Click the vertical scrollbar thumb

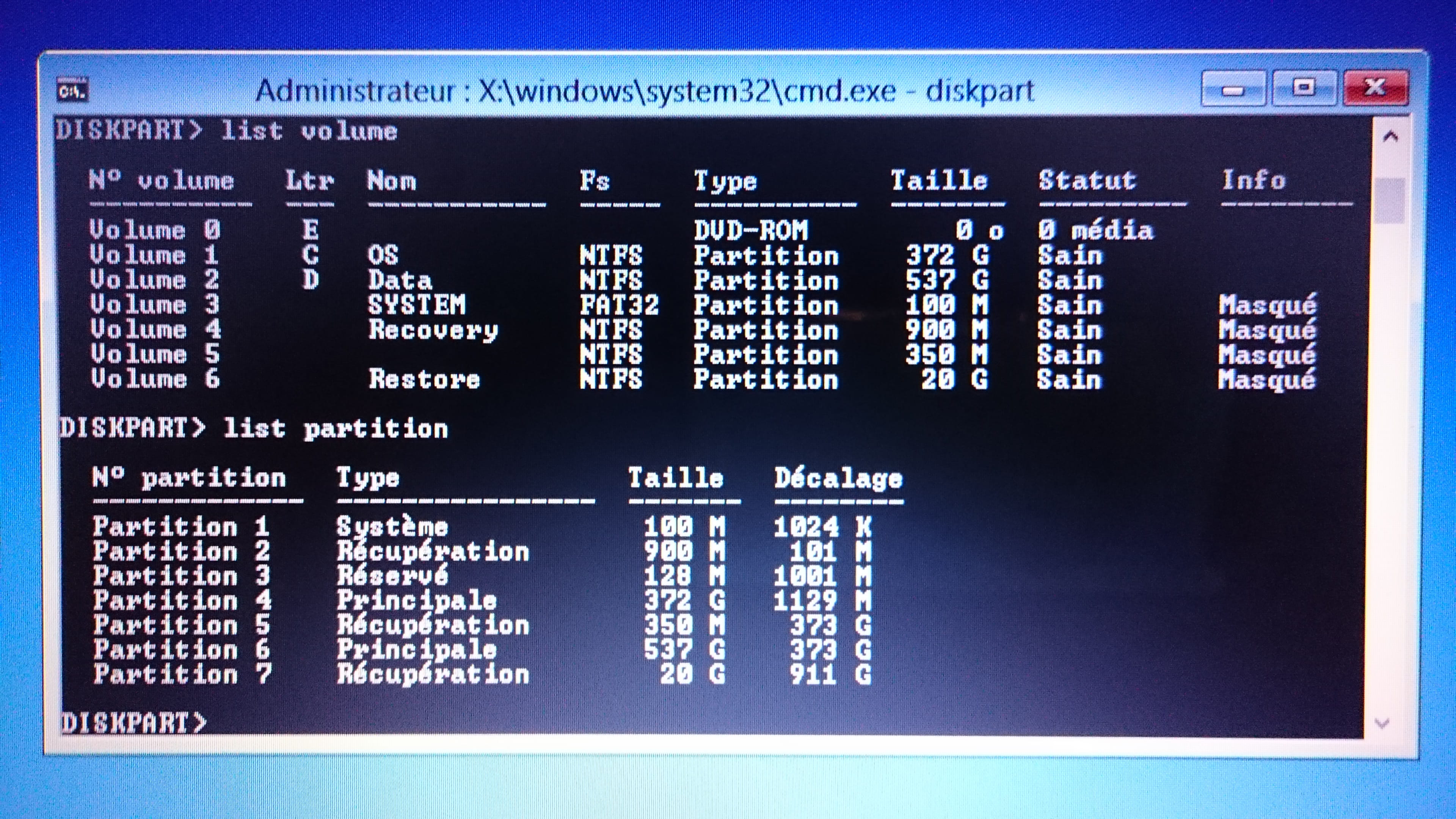click(x=1390, y=201)
